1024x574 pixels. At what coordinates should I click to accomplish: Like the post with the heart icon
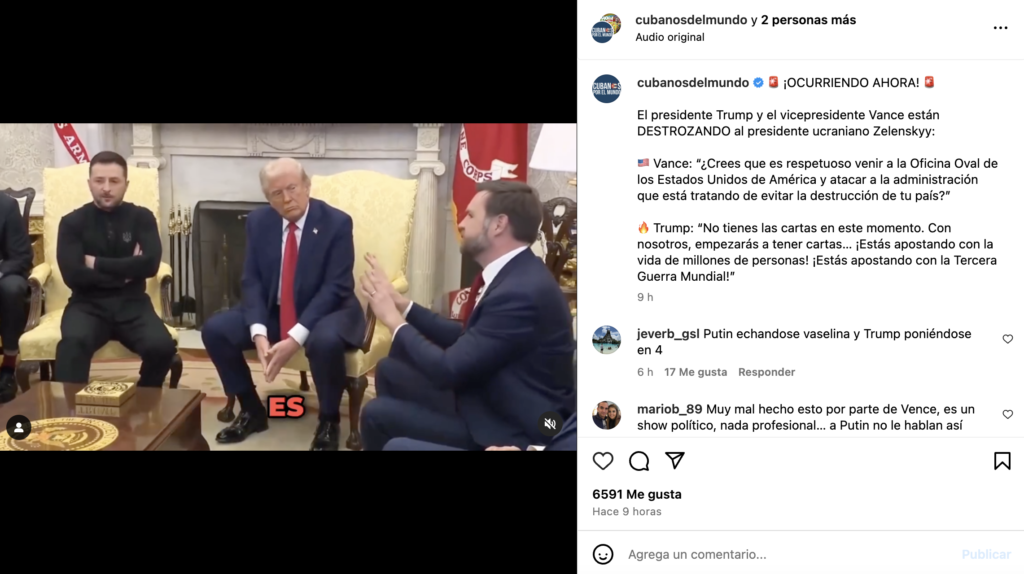[x=603, y=461]
